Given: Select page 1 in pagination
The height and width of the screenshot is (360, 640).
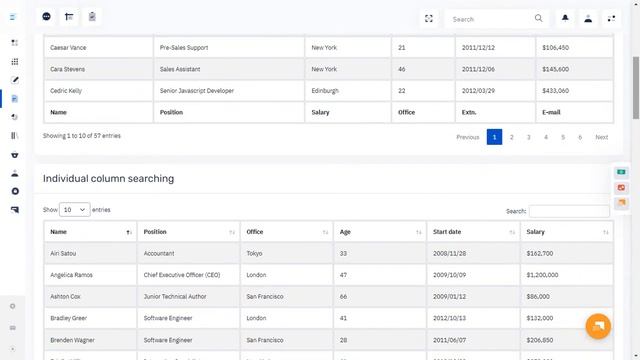Looking at the screenshot, I should click(494, 137).
